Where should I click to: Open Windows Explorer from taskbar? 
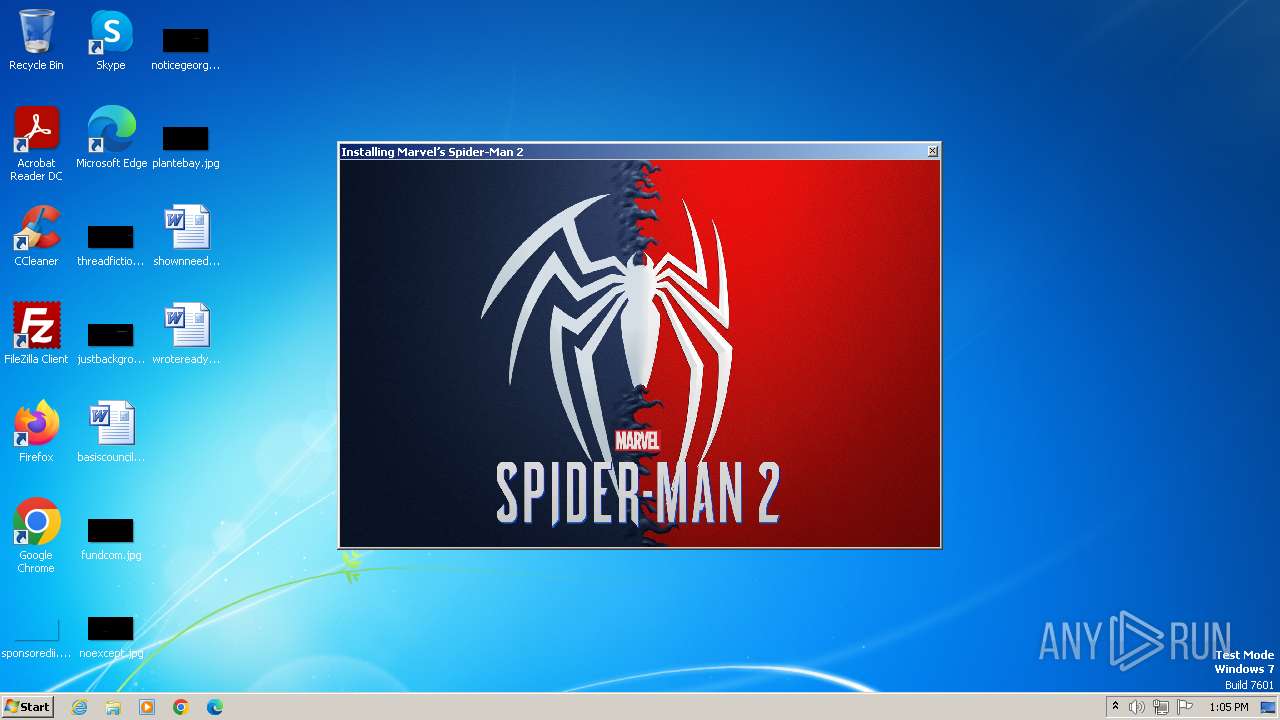pyautogui.click(x=113, y=707)
